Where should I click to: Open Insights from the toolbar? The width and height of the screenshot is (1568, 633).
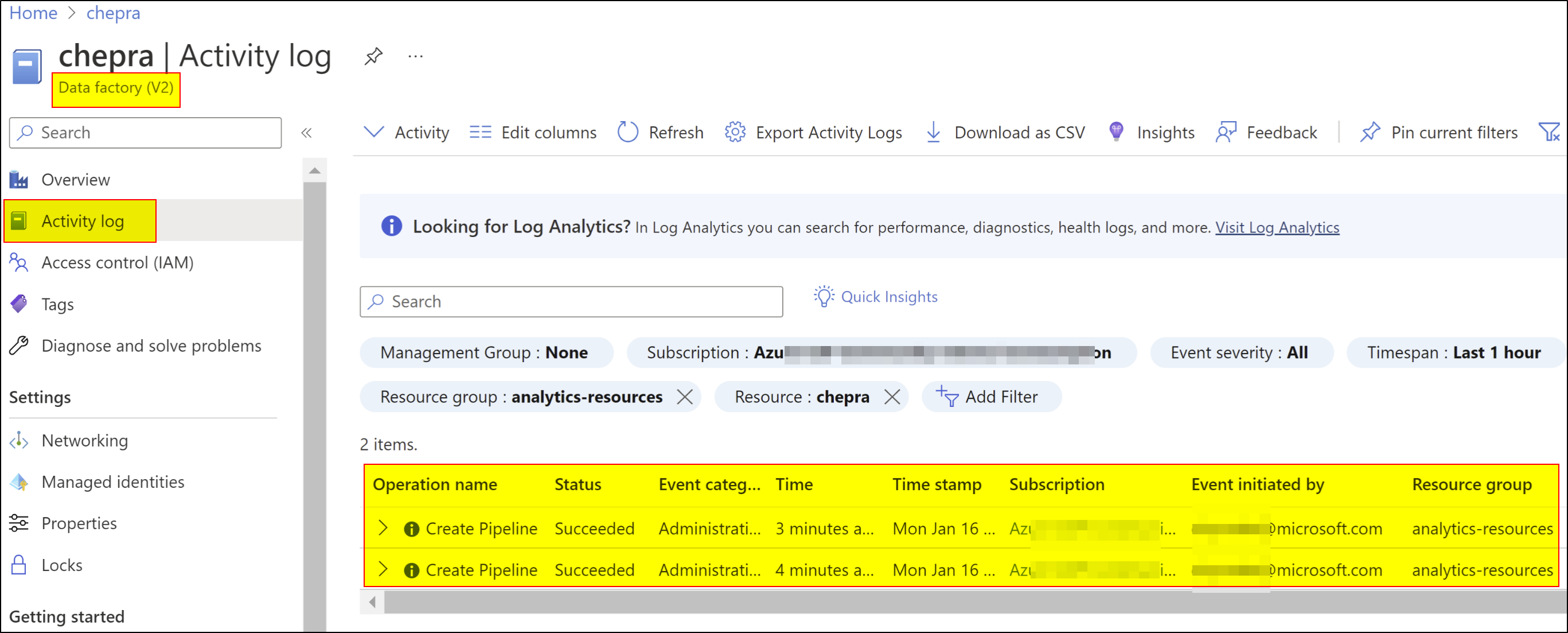(x=1151, y=132)
